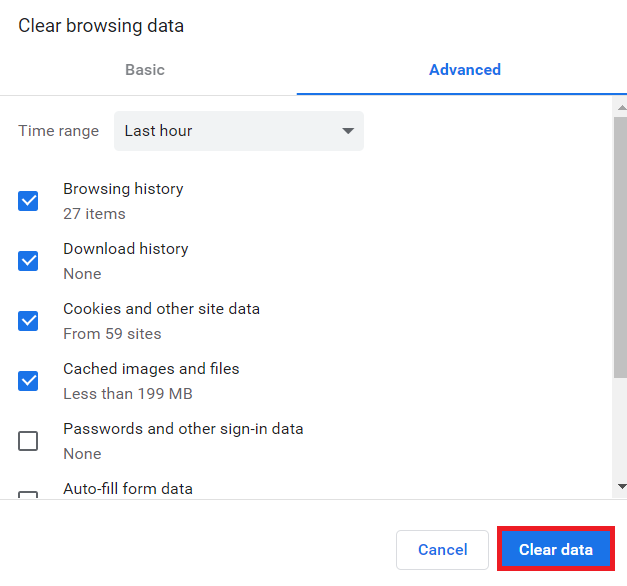The height and width of the screenshot is (586, 627).
Task: Untick the Cached images and files checkbox
Action: (x=28, y=381)
